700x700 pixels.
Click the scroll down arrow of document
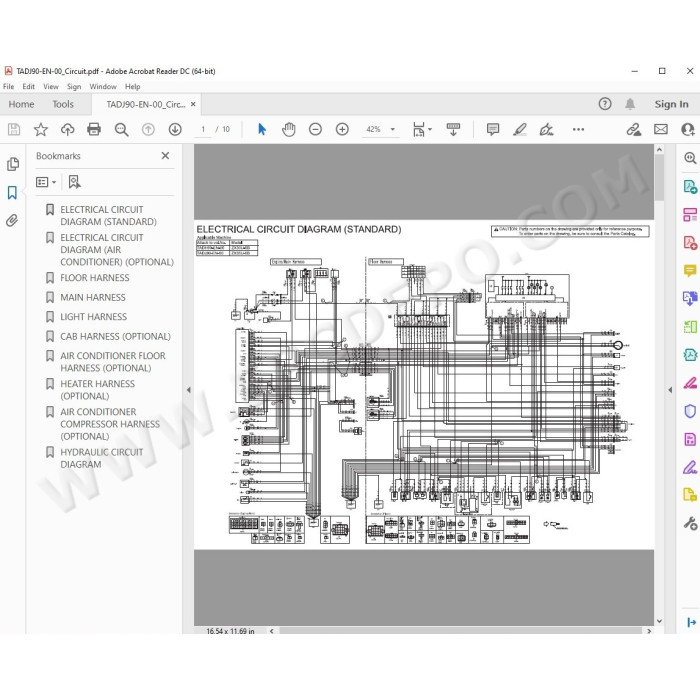pyautogui.click(x=659, y=621)
